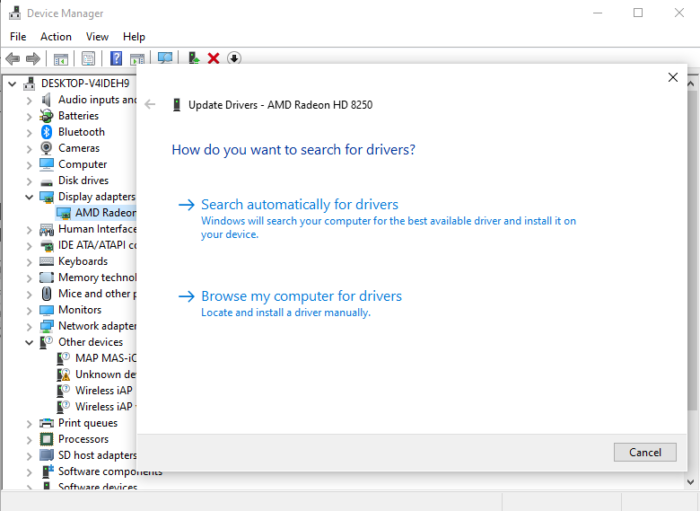Expand the Audio inputs category
The height and width of the screenshot is (511, 700).
click(x=29, y=100)
